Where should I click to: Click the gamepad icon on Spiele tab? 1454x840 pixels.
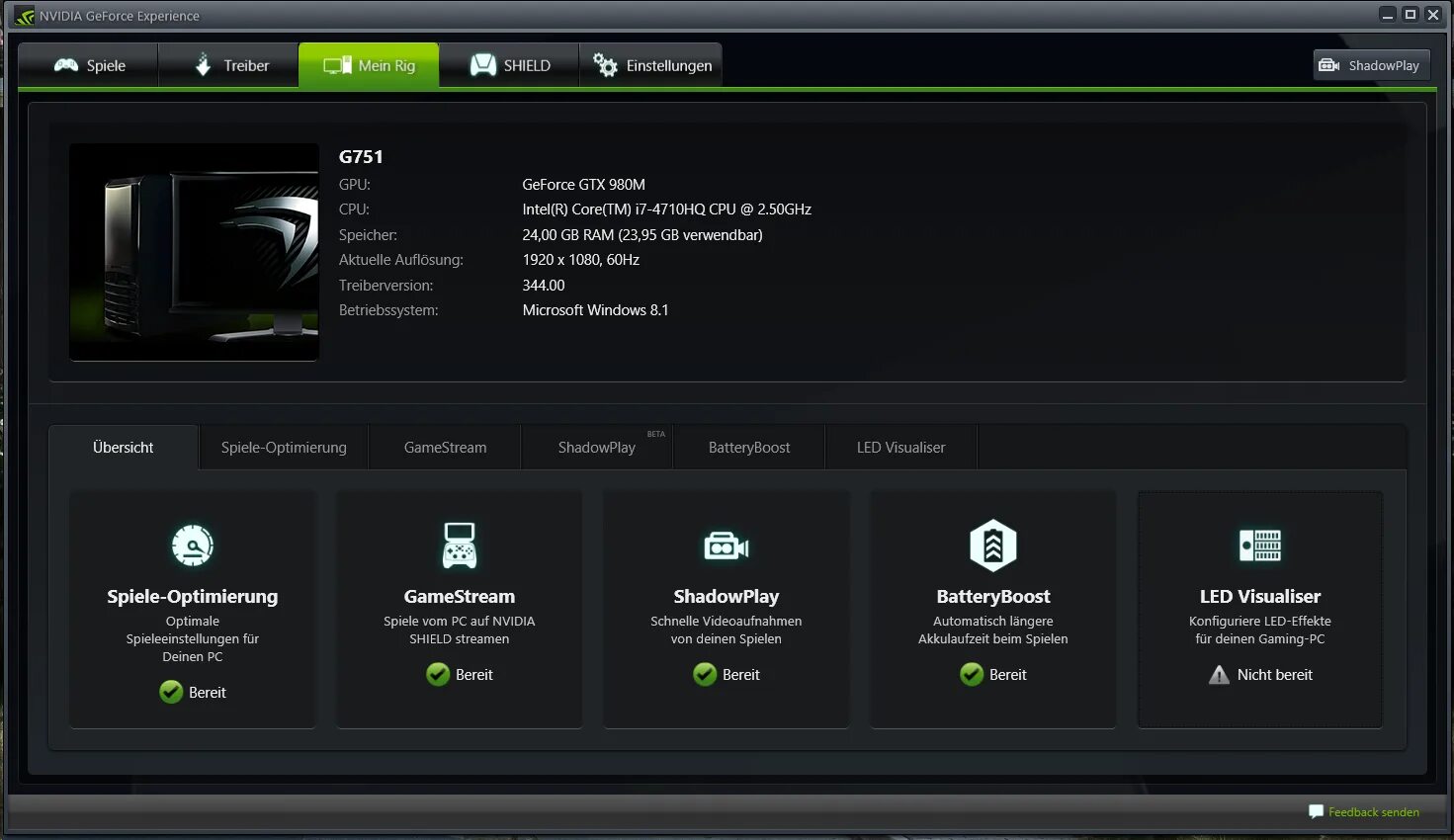tap(66, 65)
